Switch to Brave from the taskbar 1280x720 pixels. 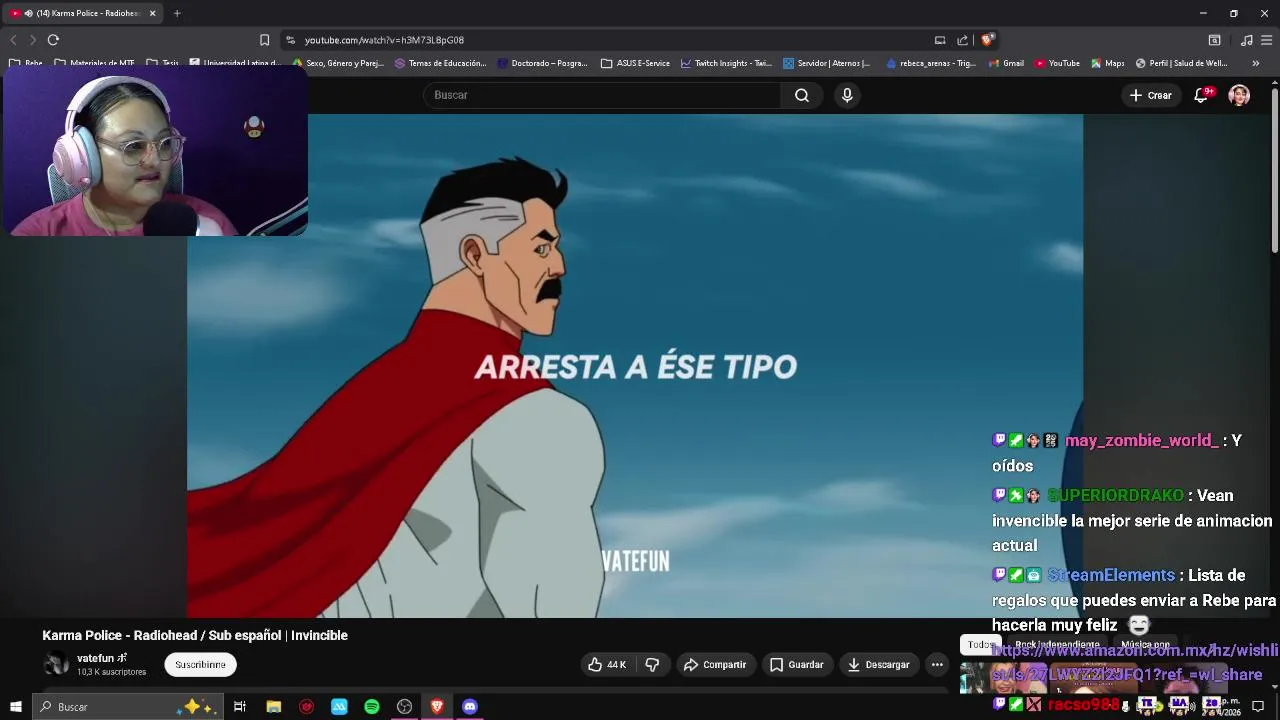tap(437, 707)
